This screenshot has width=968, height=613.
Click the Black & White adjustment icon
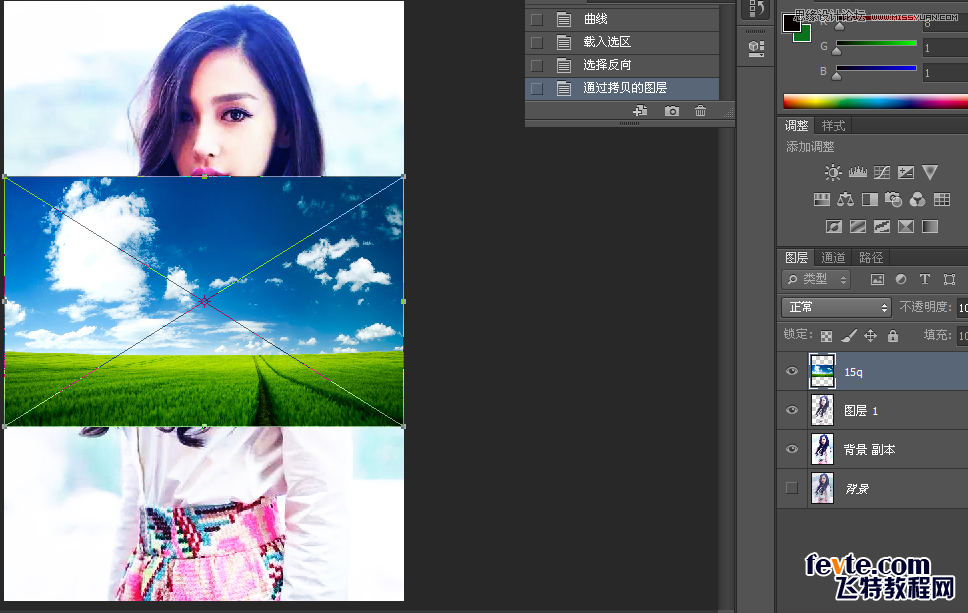(870, 199)
